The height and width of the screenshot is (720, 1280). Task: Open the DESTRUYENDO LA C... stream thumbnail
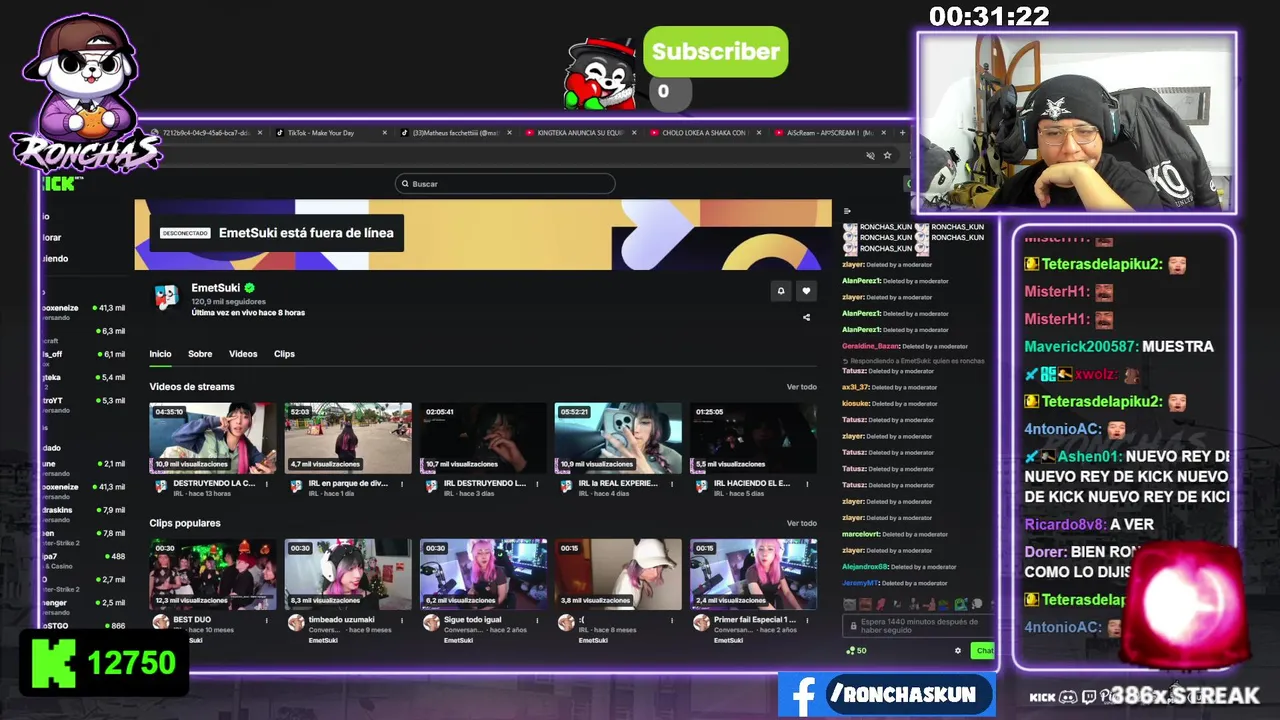point(212,438)
